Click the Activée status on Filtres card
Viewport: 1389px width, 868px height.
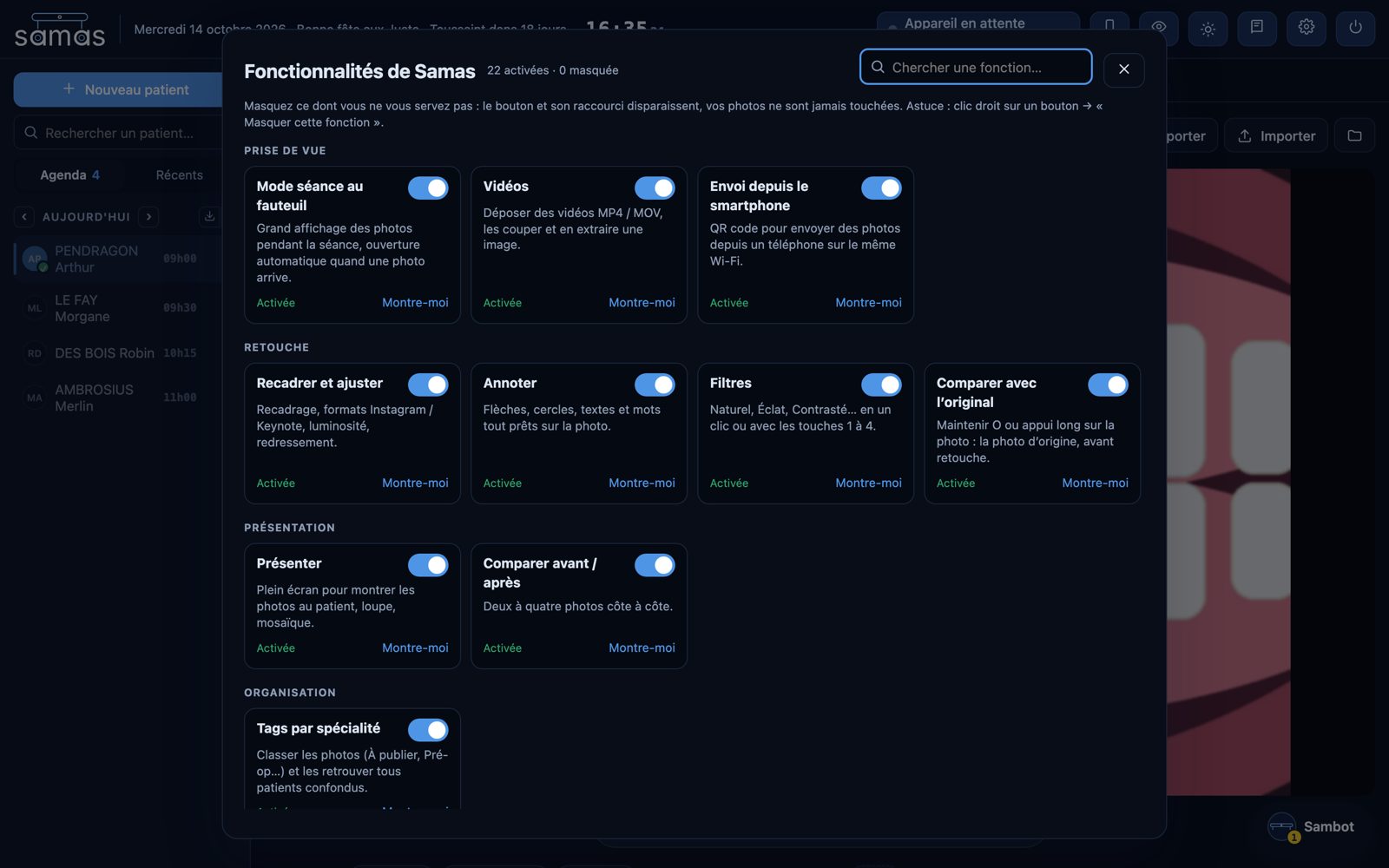pos(728,483)
